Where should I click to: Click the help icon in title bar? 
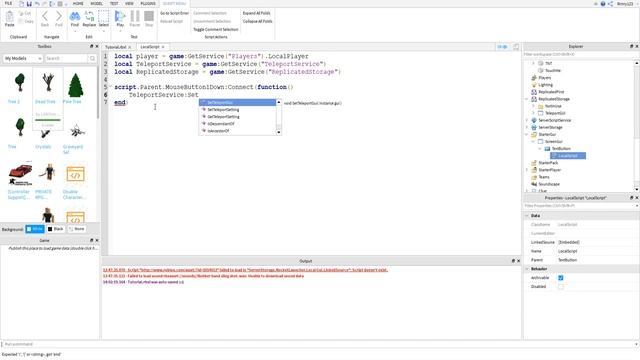click(x=603, y=4)
